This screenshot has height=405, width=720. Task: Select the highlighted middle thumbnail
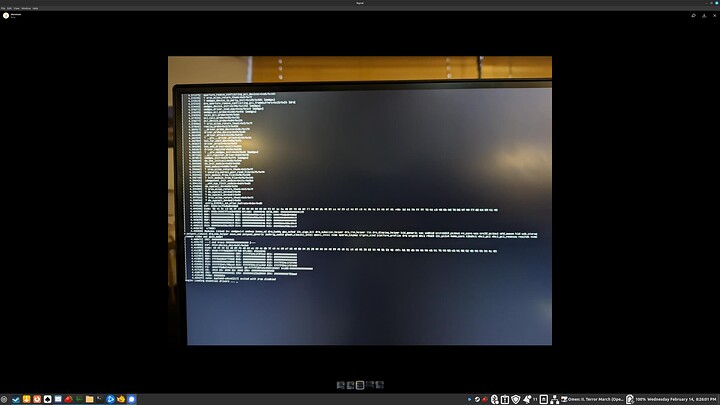(360, 385)
